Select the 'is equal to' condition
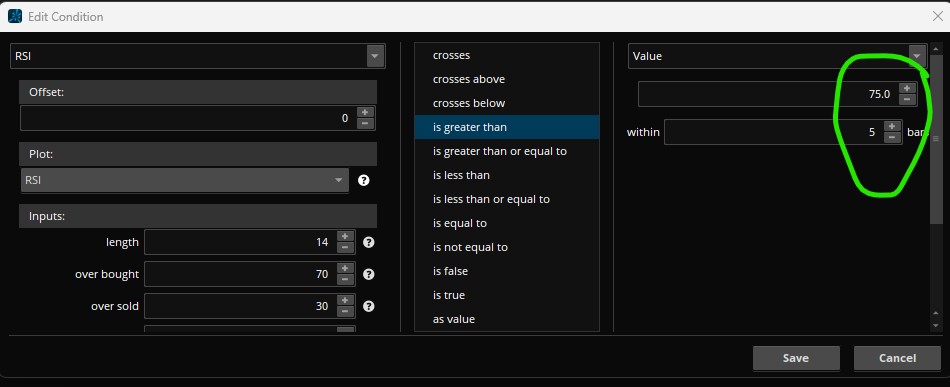This screenshot has height=387, width=950. point(507,223)
